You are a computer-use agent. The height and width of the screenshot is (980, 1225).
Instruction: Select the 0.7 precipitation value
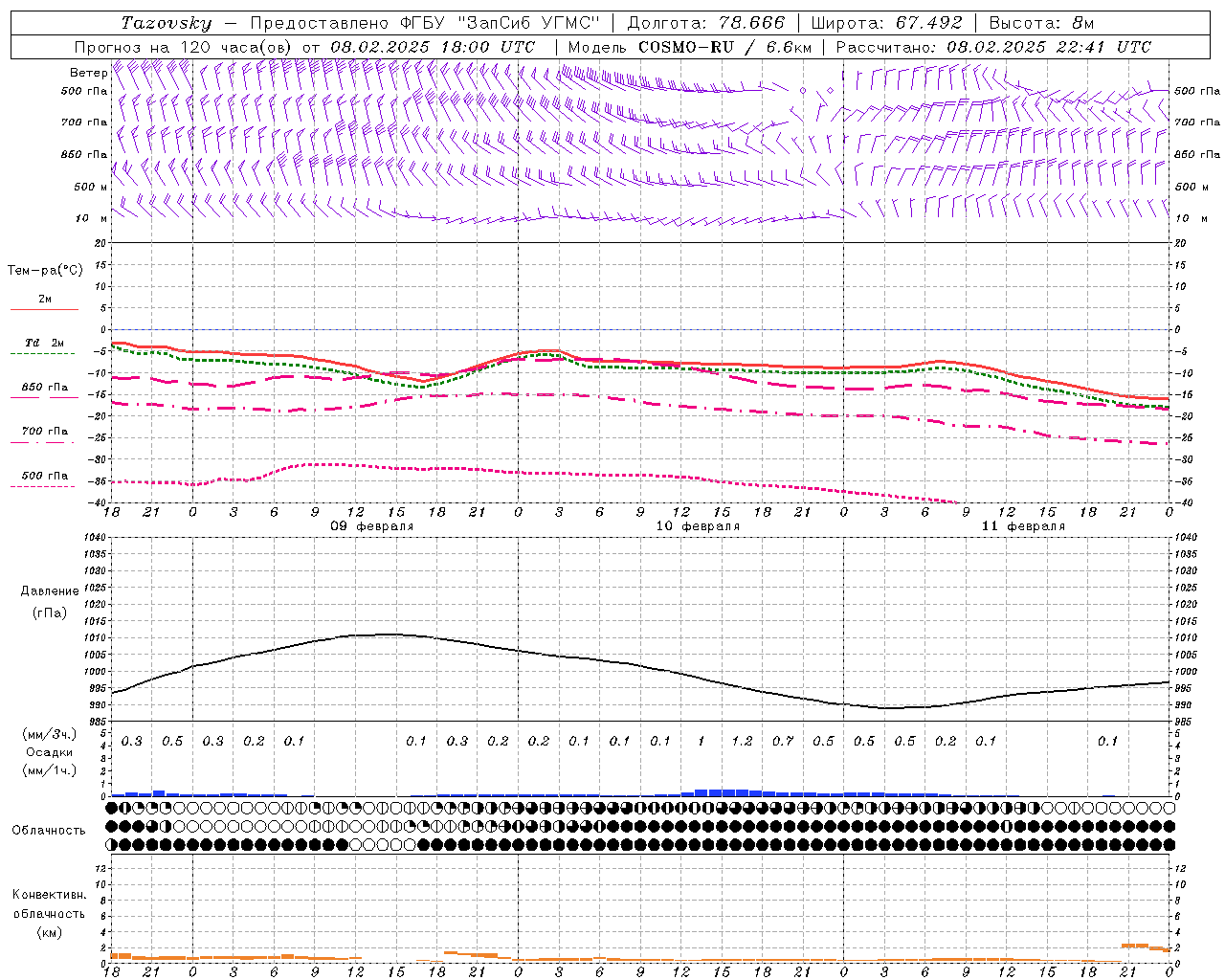tap(783, 741)
